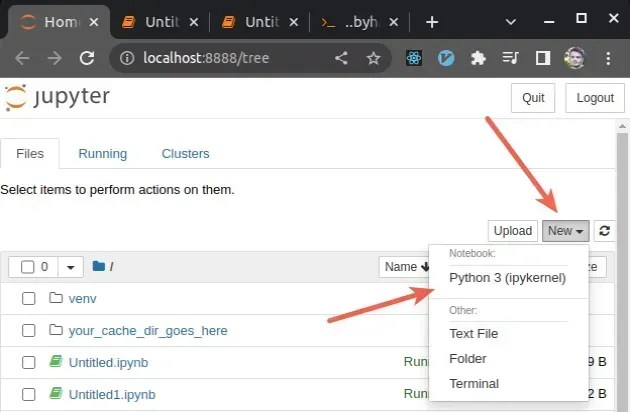
Task: Click the browser reload page icon
Action: pyautogui.click(x=87, y=58)
